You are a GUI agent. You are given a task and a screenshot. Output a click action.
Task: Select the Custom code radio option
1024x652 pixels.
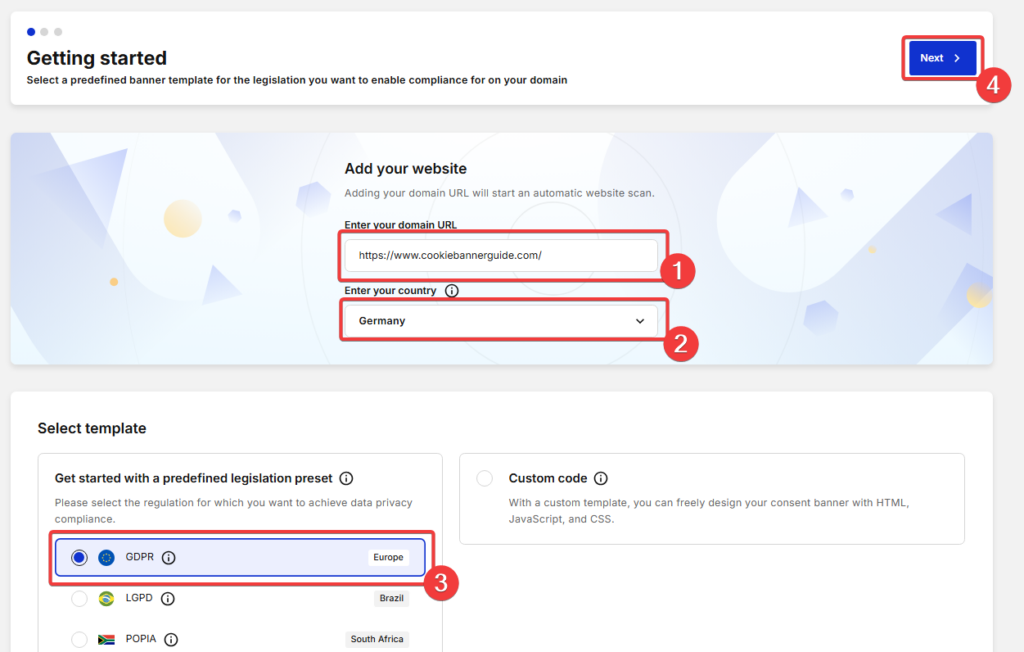tap(485, 478)
